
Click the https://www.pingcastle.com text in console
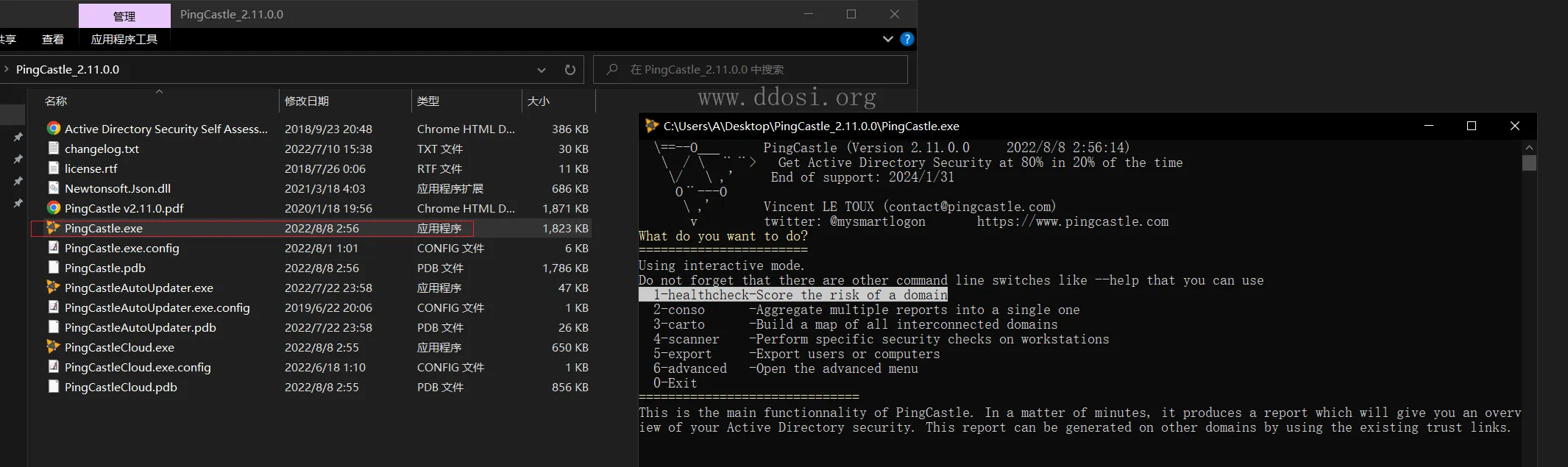1073,221
